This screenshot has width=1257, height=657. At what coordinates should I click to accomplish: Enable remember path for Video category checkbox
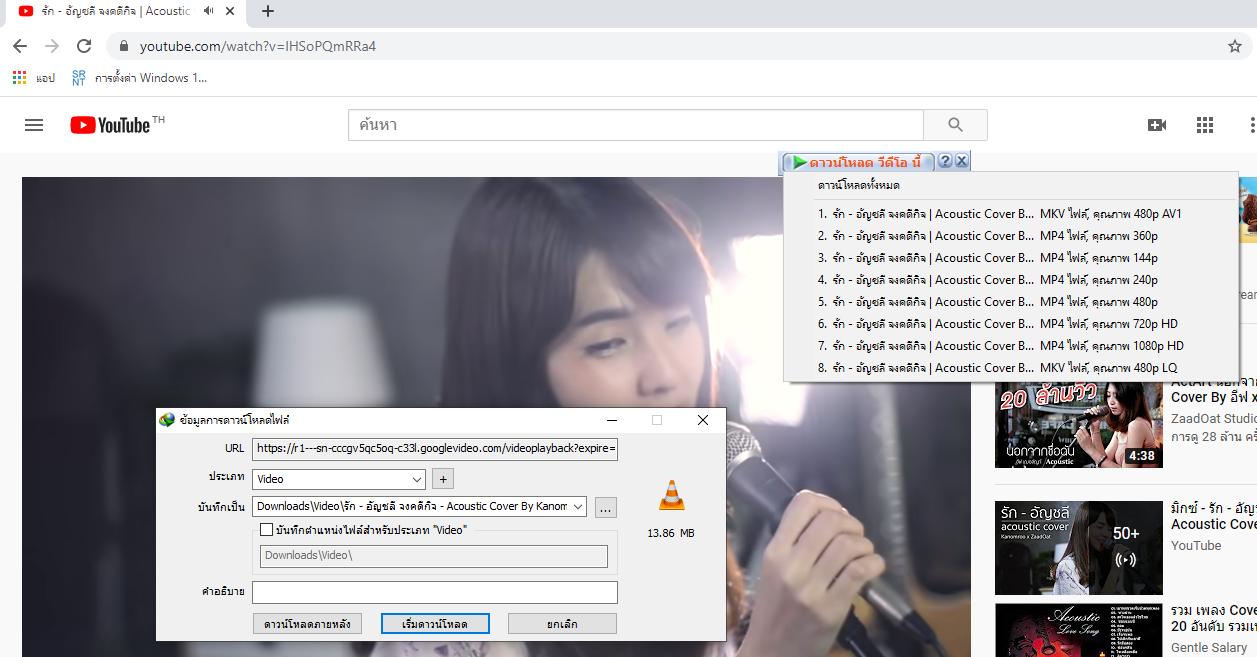click(266, 530)
